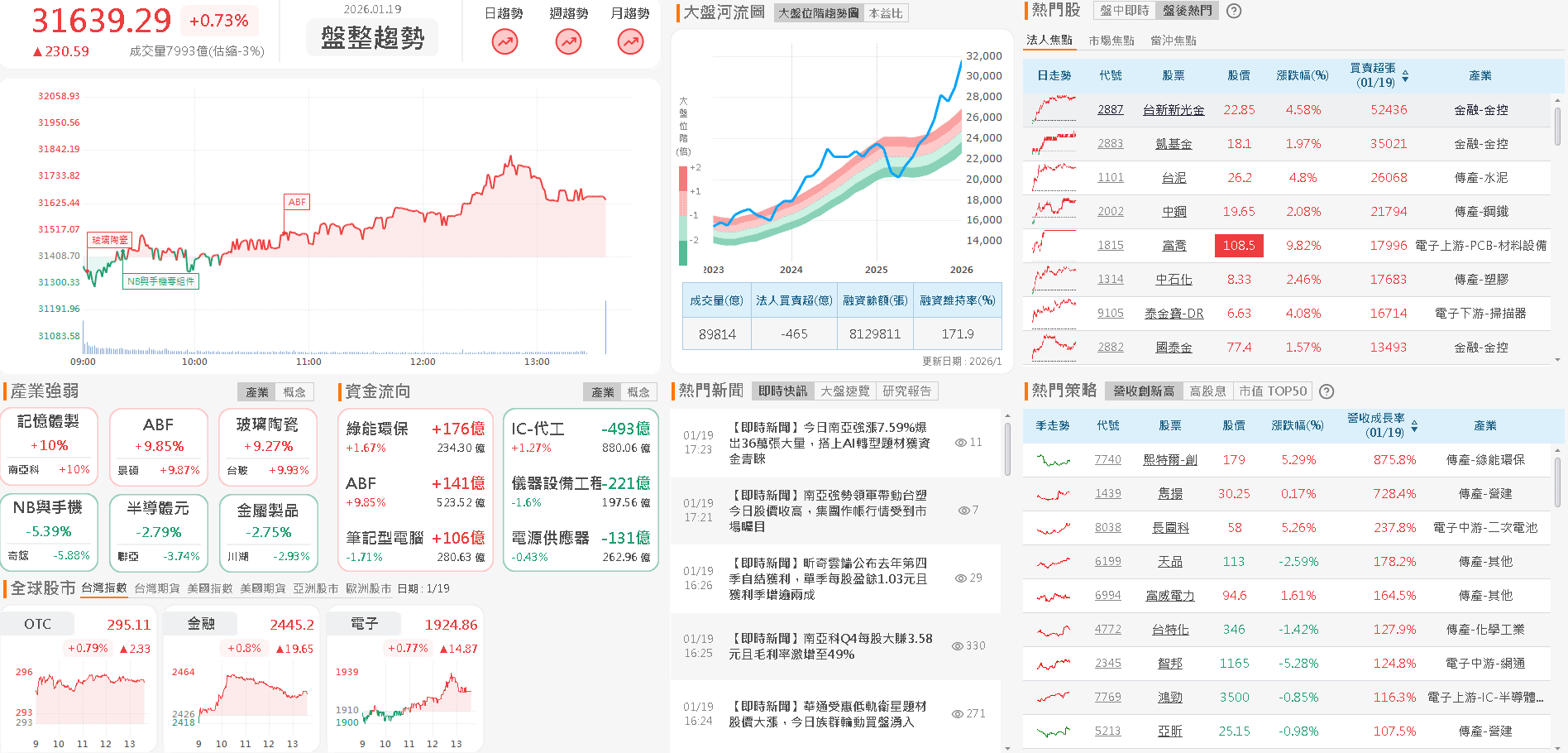Switch 產業強弱 panel to 概念 view
This screenshot has width=1568, height=753.
(x=295, y=391)
